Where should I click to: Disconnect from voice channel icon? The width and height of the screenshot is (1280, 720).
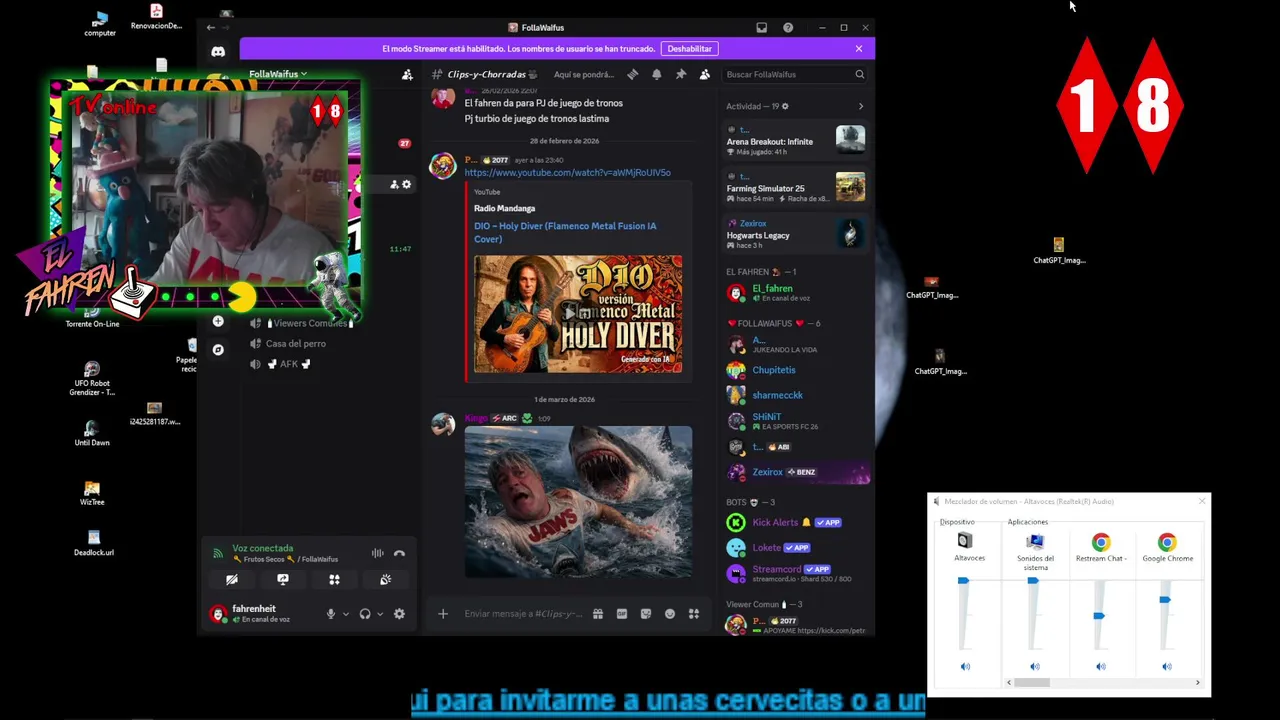click(399, 553)
